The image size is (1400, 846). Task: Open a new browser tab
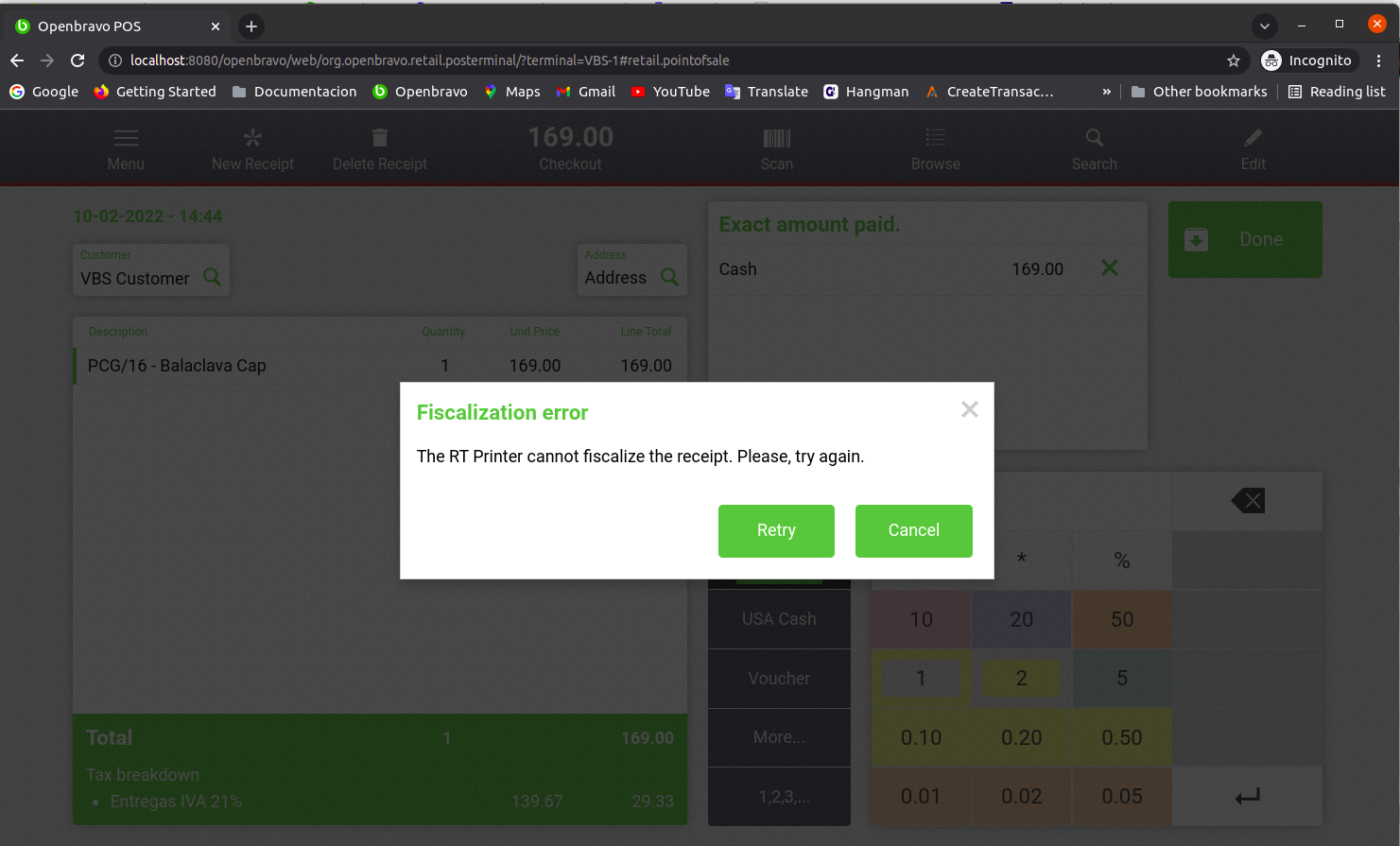[x=251, y=26]
